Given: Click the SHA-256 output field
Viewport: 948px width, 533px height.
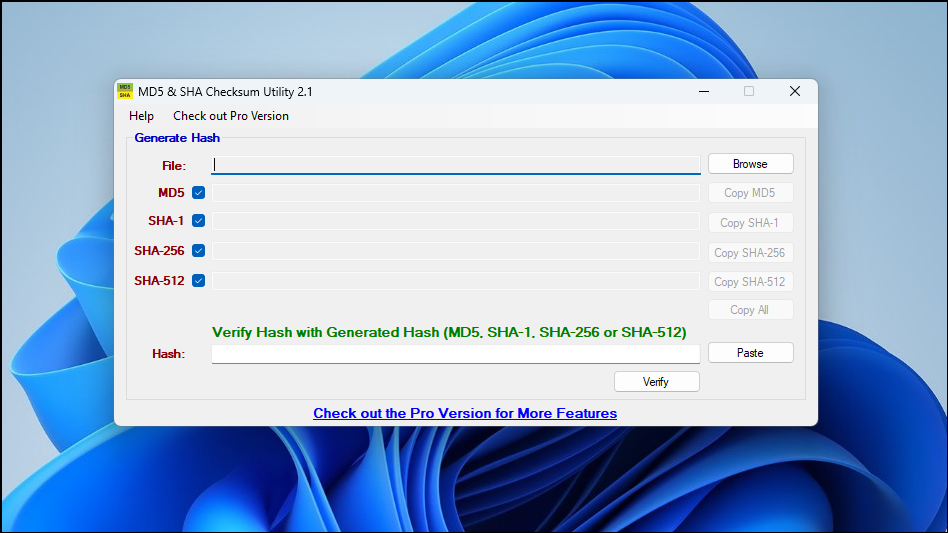Looking at the screenshot, I should [456, 251].
